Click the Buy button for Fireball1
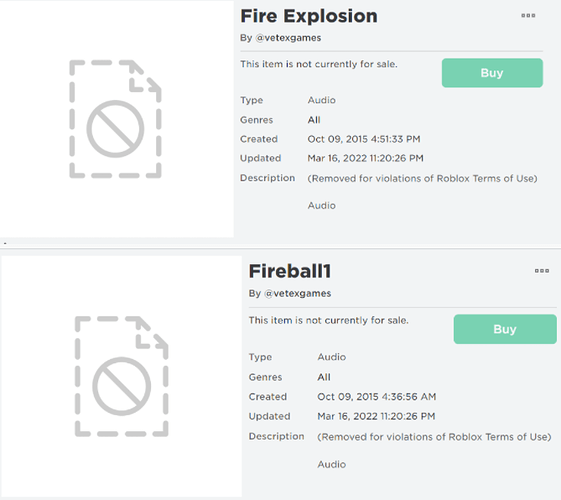This screenshot has height=500, width=561. coord(505,329)
